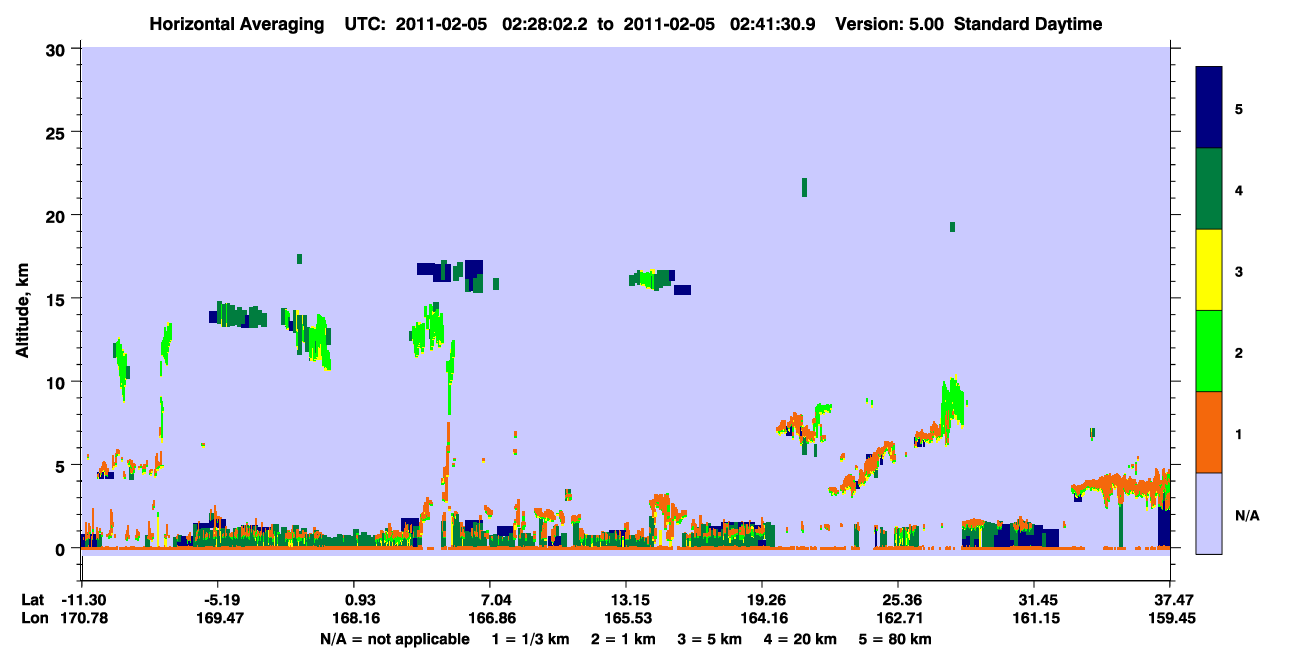Click longitude value 164.16
This screenshot has width=1300, height=667.
pyautogui.click(x=763, y=619)
